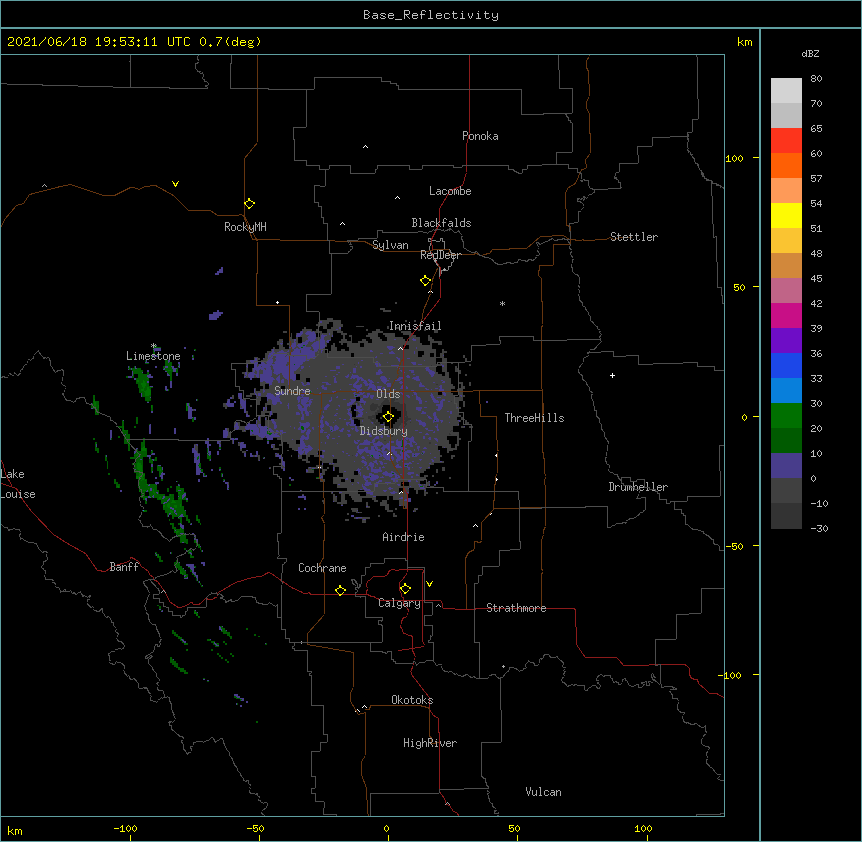
Task: Click the 100 tick on the right km axis
Action: tap(734, 158)
